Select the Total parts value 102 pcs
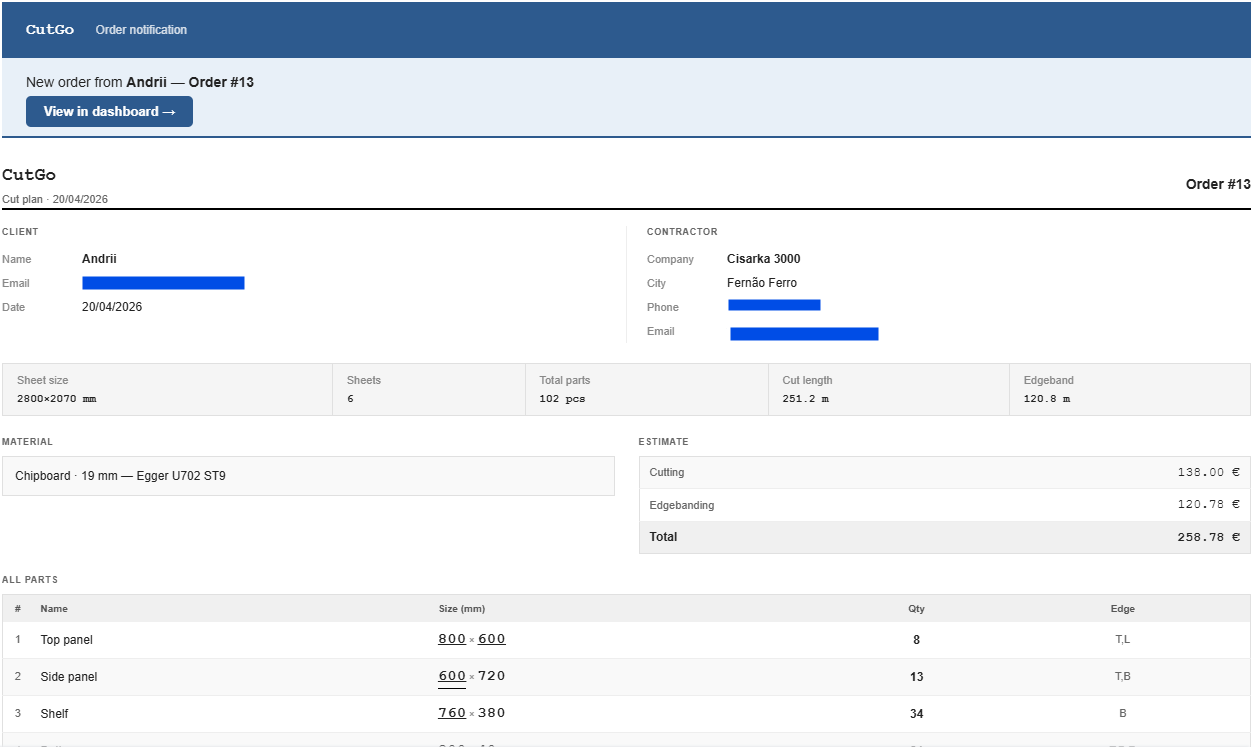Screen dimensions: 1254x753 pos(562,399)
